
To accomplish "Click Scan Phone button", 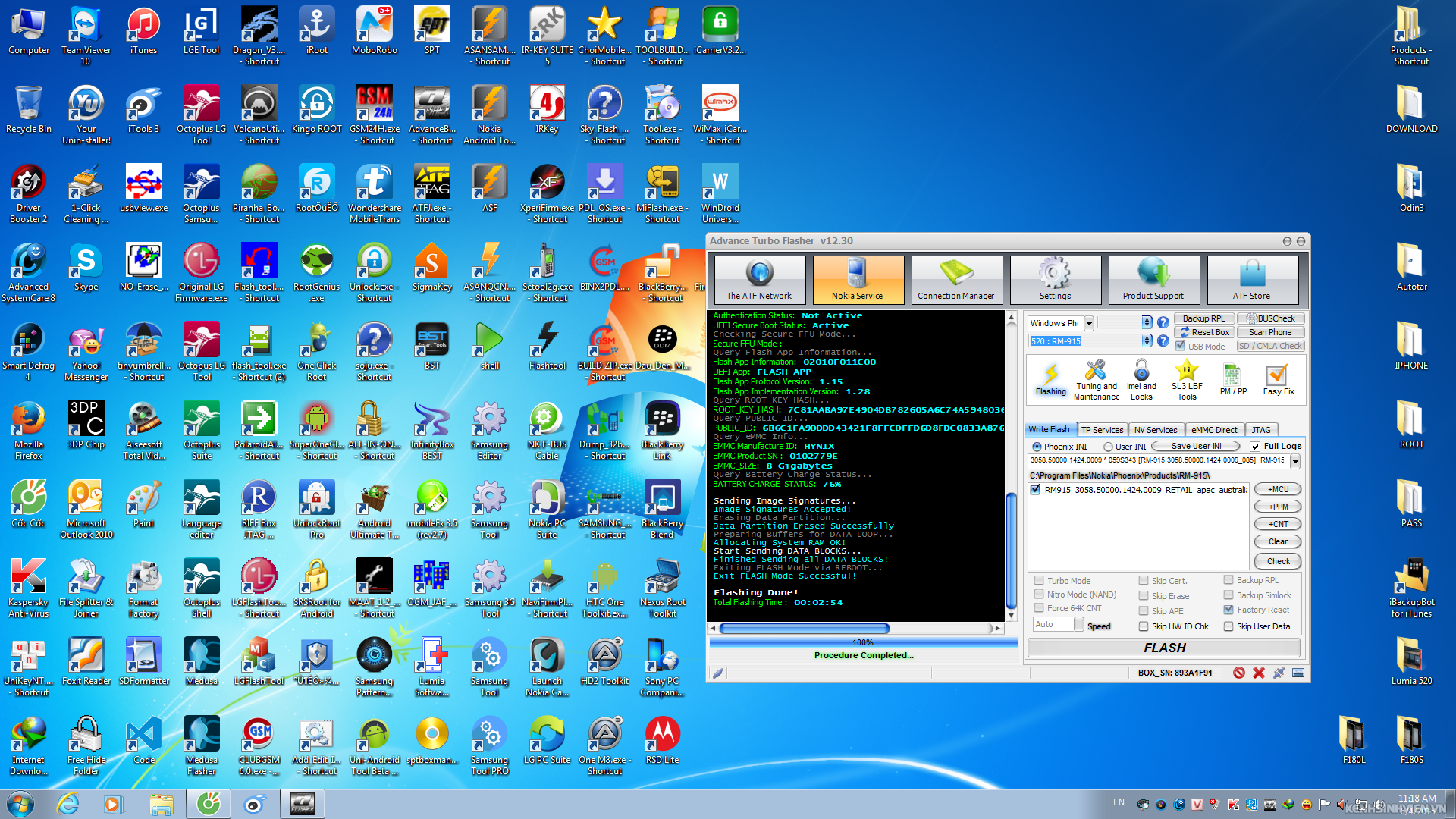I will (1270, 332).
